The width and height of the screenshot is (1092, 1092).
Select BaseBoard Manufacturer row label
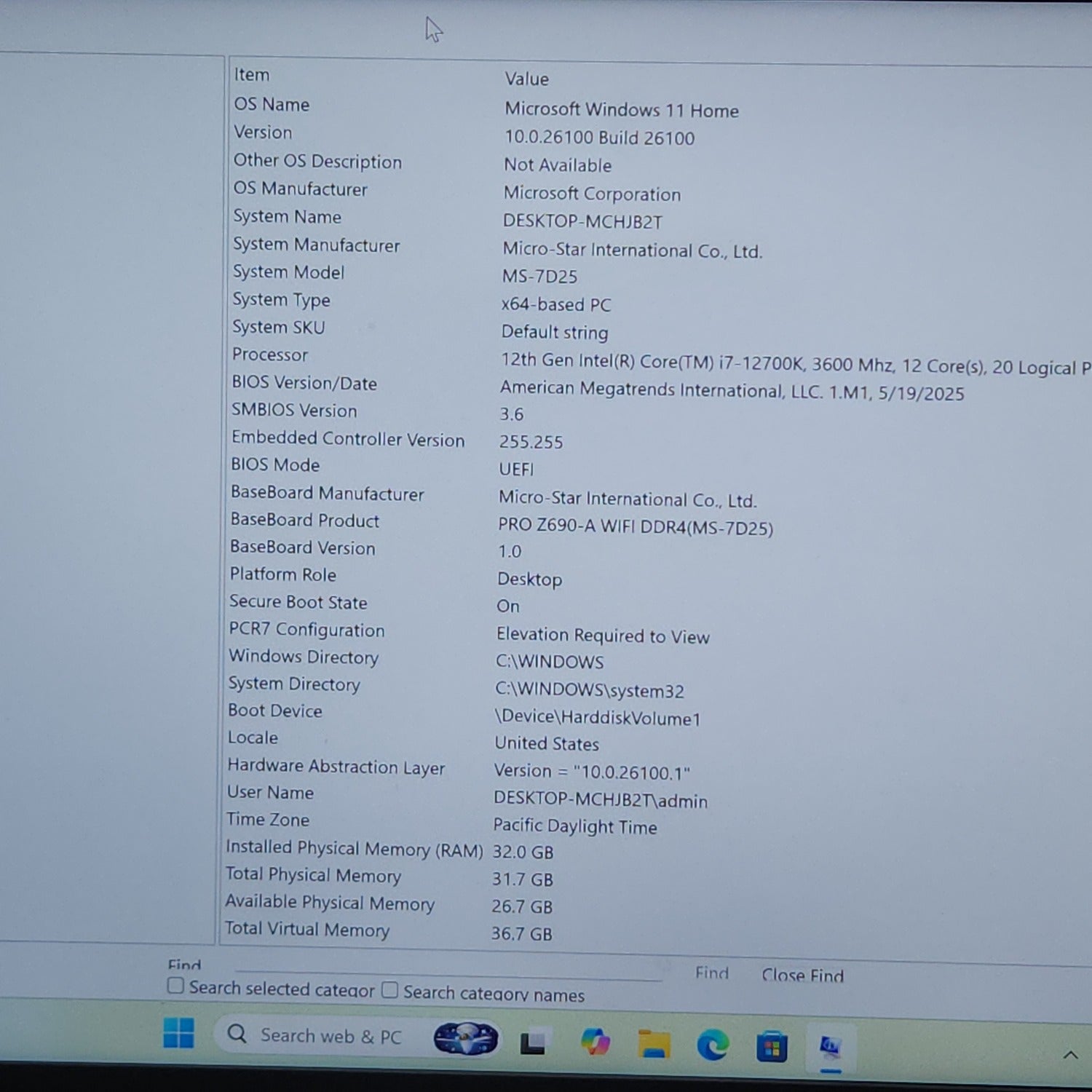pos(327,494)
